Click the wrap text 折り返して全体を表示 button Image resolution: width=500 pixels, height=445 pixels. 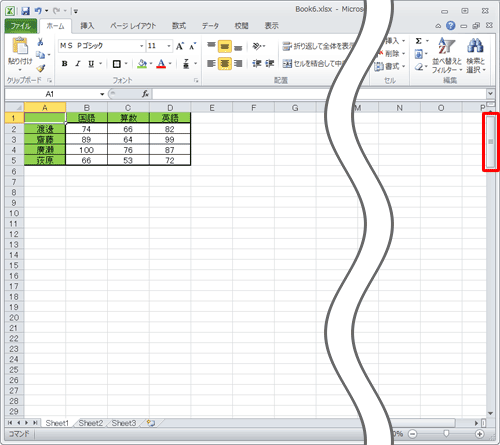(x=317, y=46)
